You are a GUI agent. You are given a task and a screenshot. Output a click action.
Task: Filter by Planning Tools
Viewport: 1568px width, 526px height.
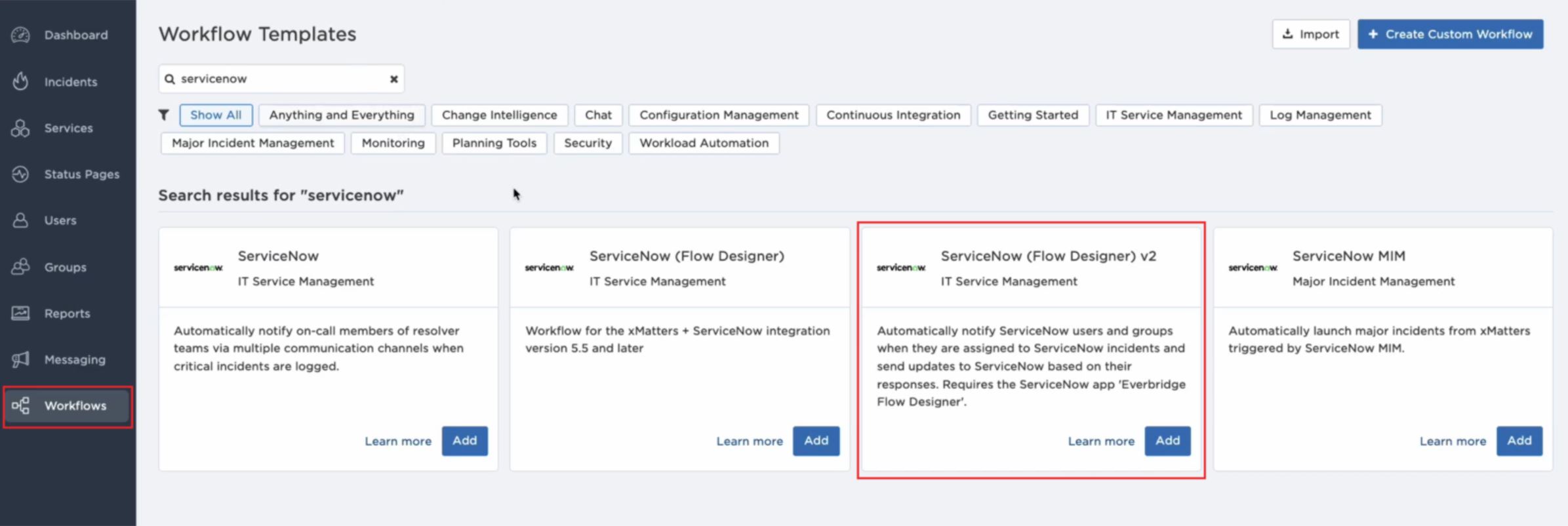(494, 143)
